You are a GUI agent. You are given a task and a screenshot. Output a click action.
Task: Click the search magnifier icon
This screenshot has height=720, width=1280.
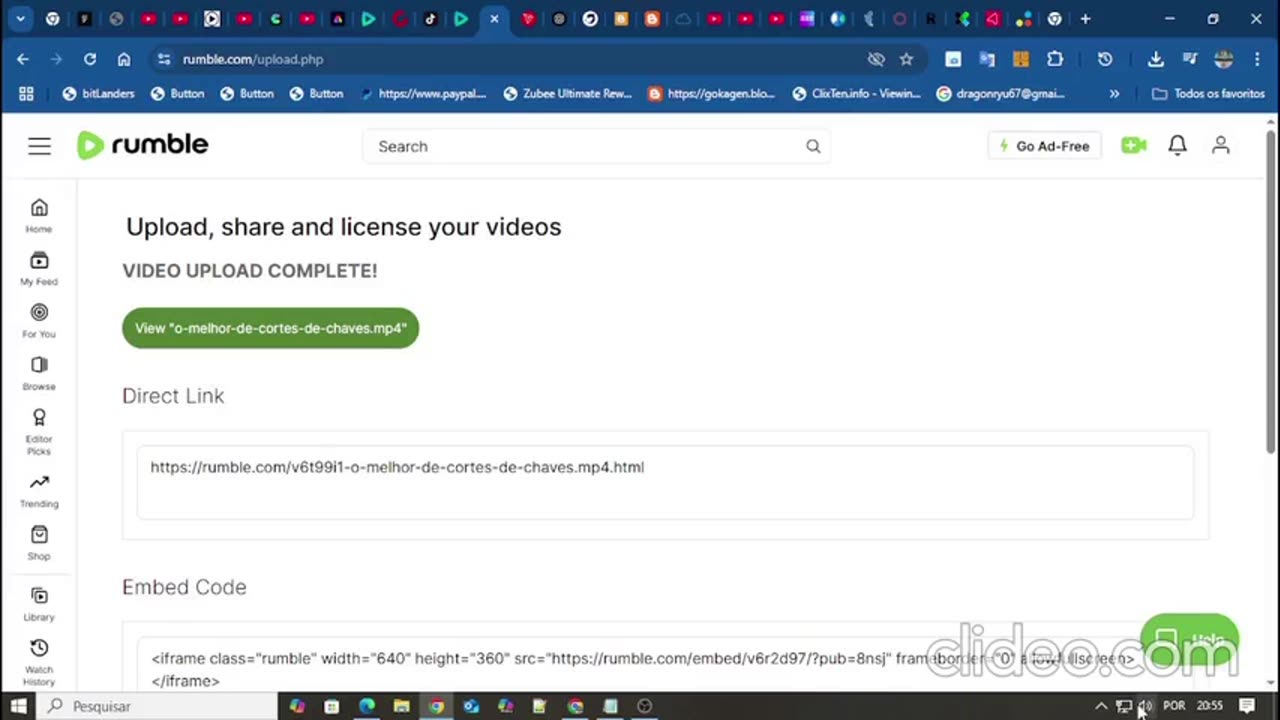[x=813, y=146]
